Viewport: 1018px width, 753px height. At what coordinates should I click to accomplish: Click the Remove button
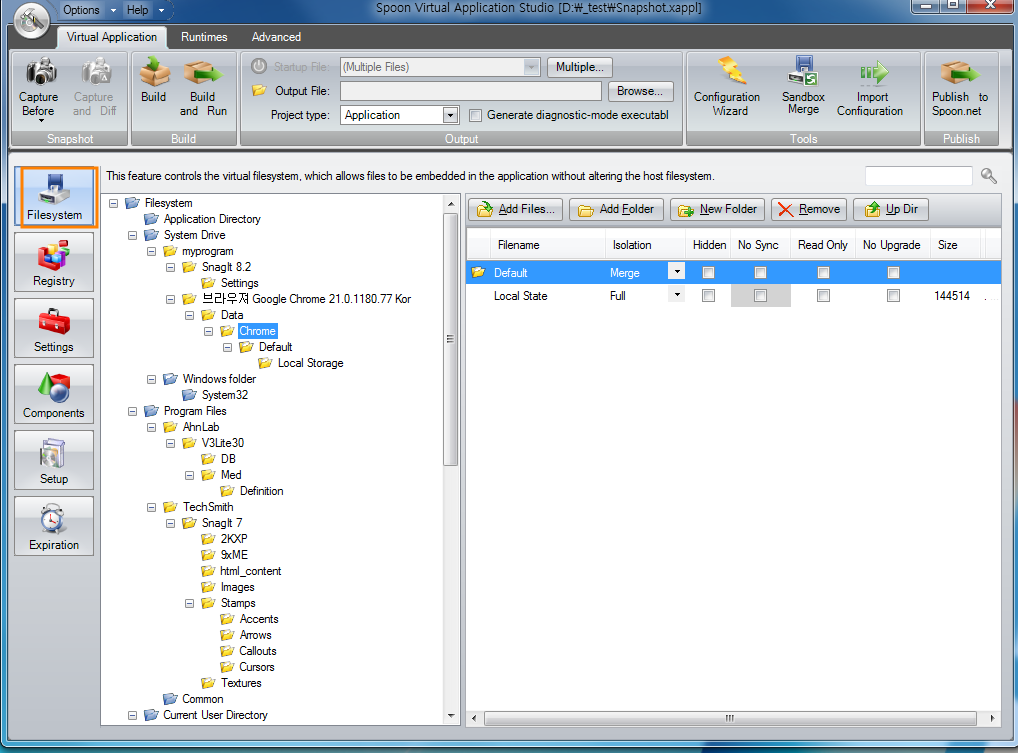pyautogui.click(x=809, y=209)
